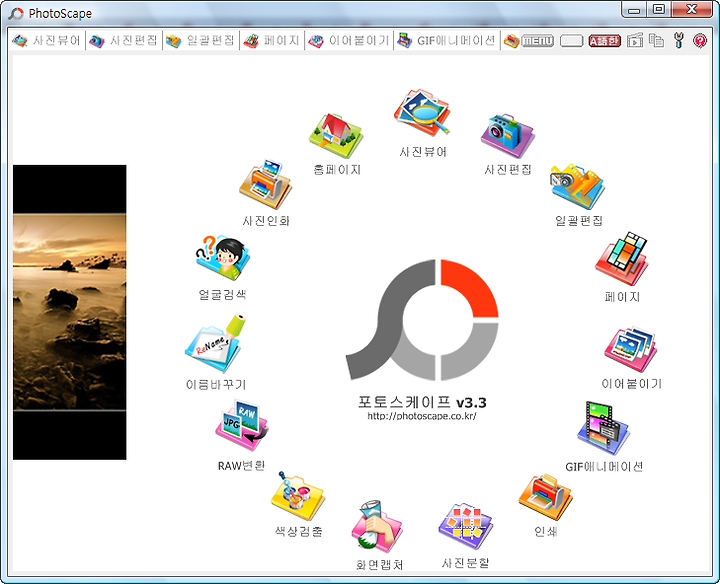Viewport: 720px width, 584px height.
Task: Click the 일괄편집 label in the circle
Action: pos(579,220)
